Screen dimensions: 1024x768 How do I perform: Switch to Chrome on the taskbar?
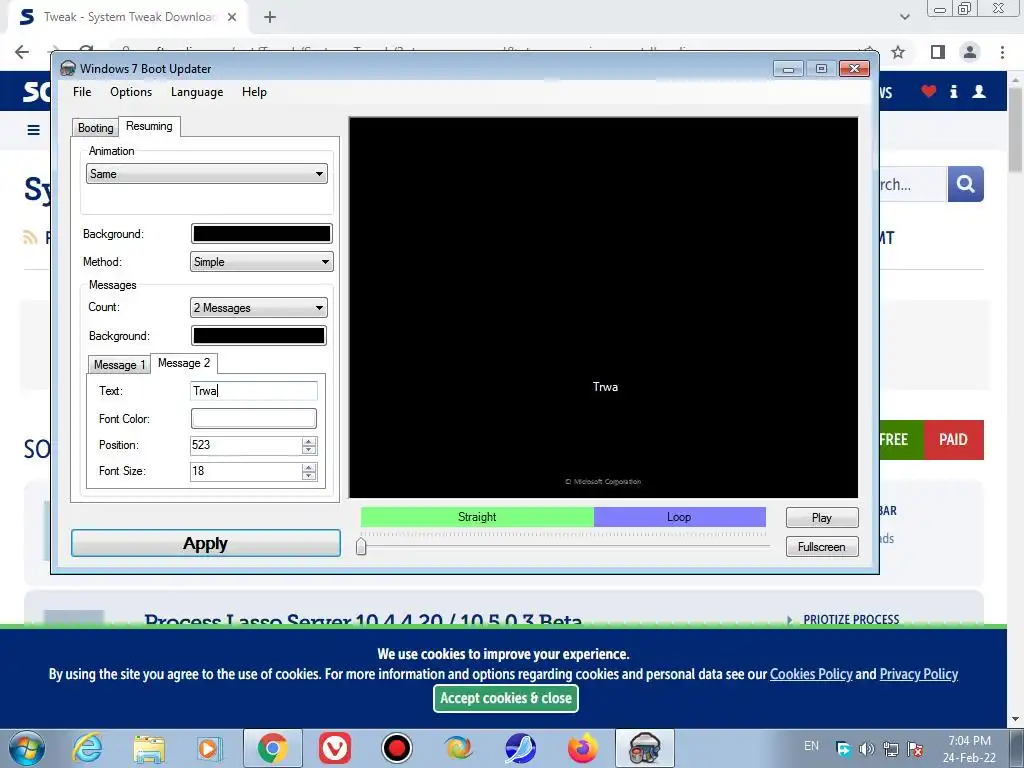pyautogui.click(x=272, y=748)
